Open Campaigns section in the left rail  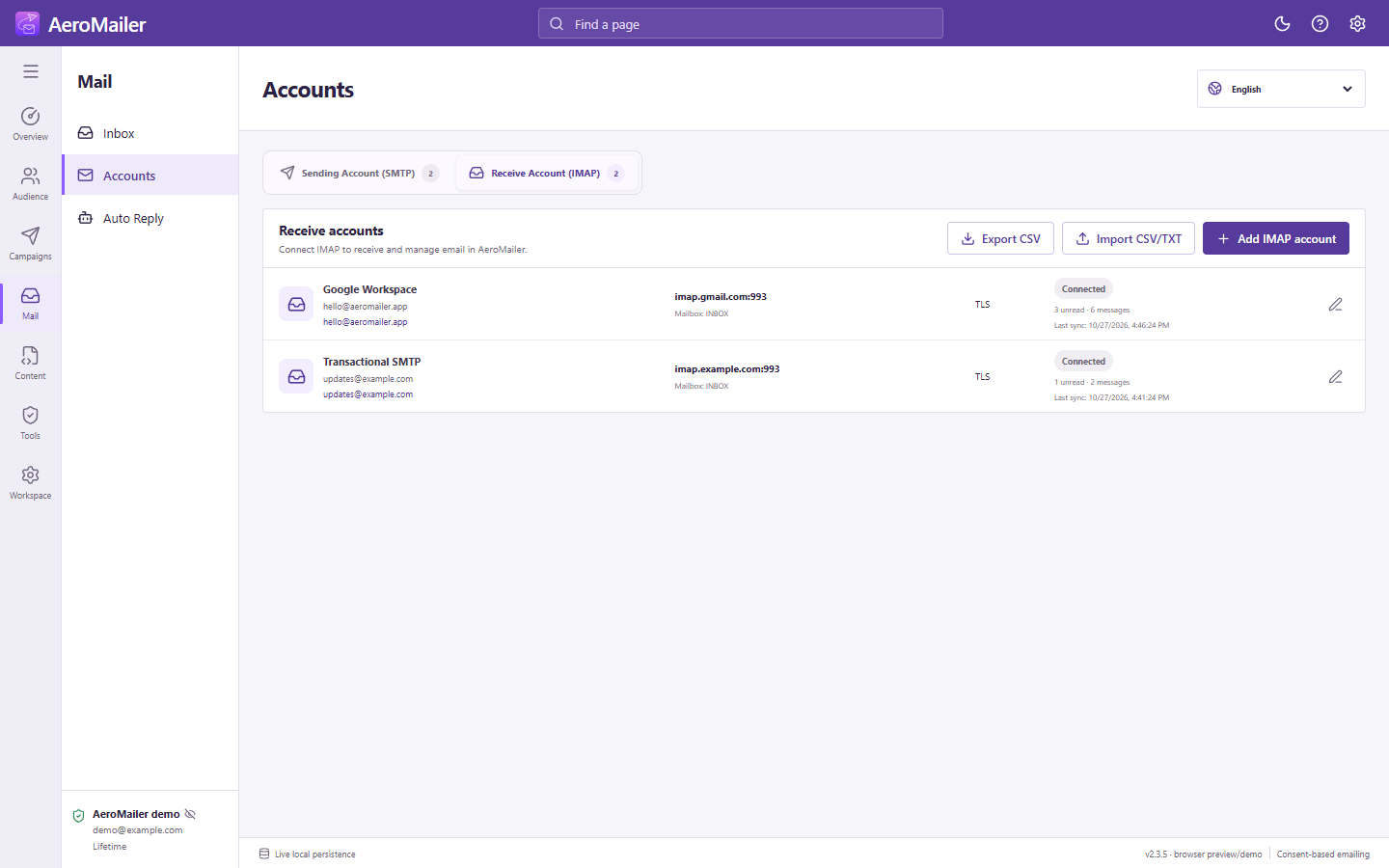click(x=31, y=244)
